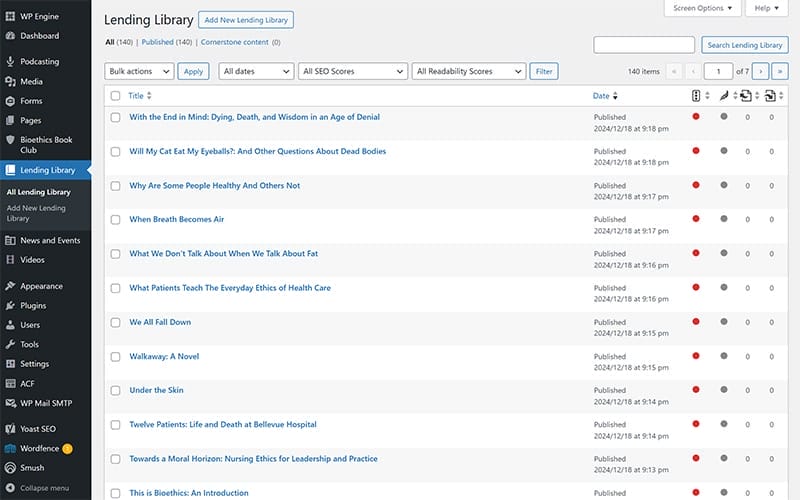Sort the list by Title column
The width and height of the screenshot is (800, 500).
140,96
